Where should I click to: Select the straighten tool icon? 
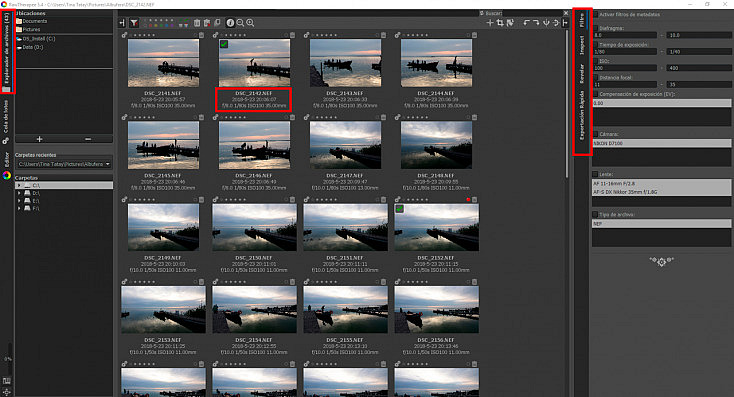point(510,22)
